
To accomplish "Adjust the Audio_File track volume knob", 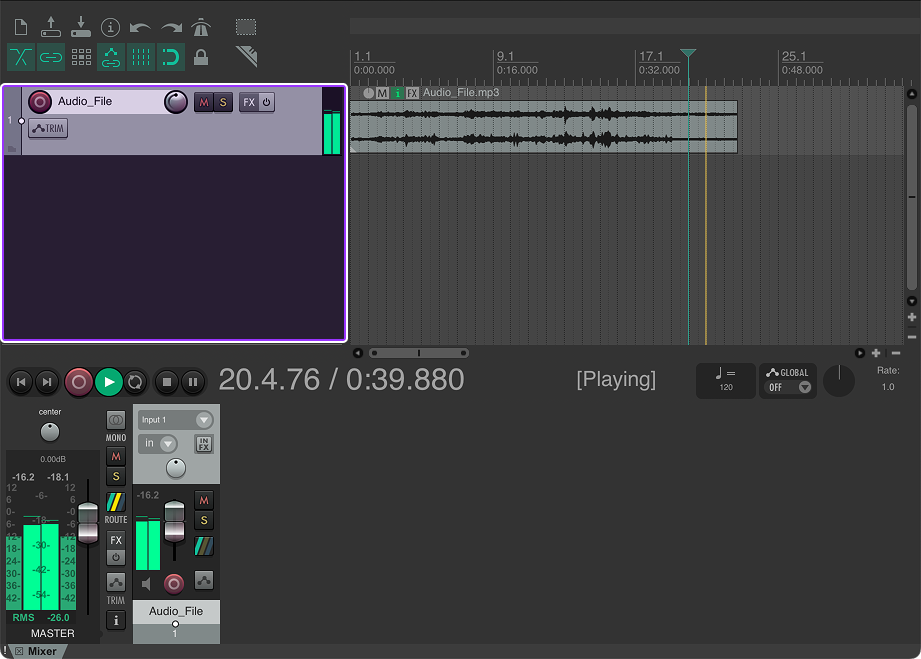I will click(x=176, y=102).
